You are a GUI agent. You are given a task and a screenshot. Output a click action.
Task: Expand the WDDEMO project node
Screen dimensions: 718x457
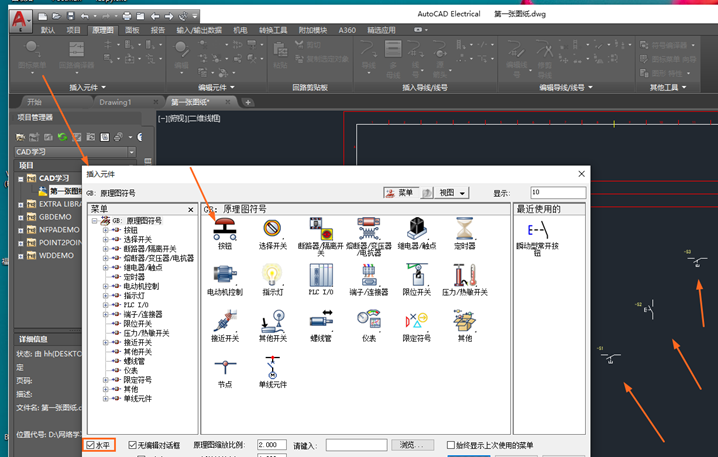coord(21,256)
